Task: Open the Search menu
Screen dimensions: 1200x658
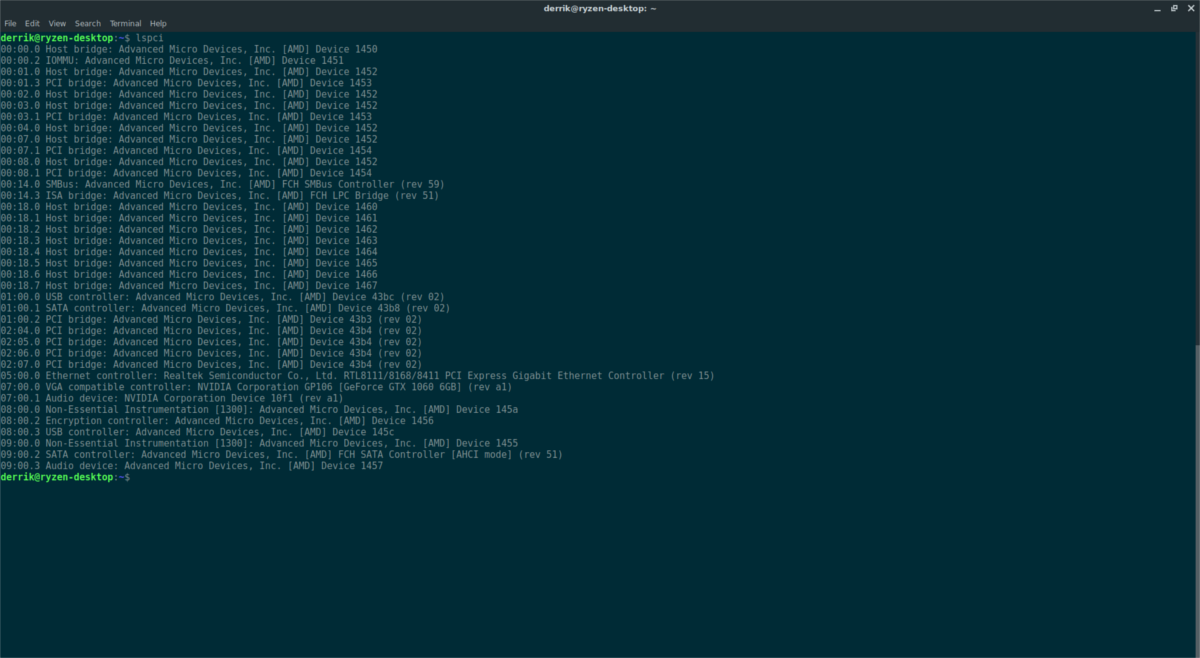Action: click(x=88, y=23)
